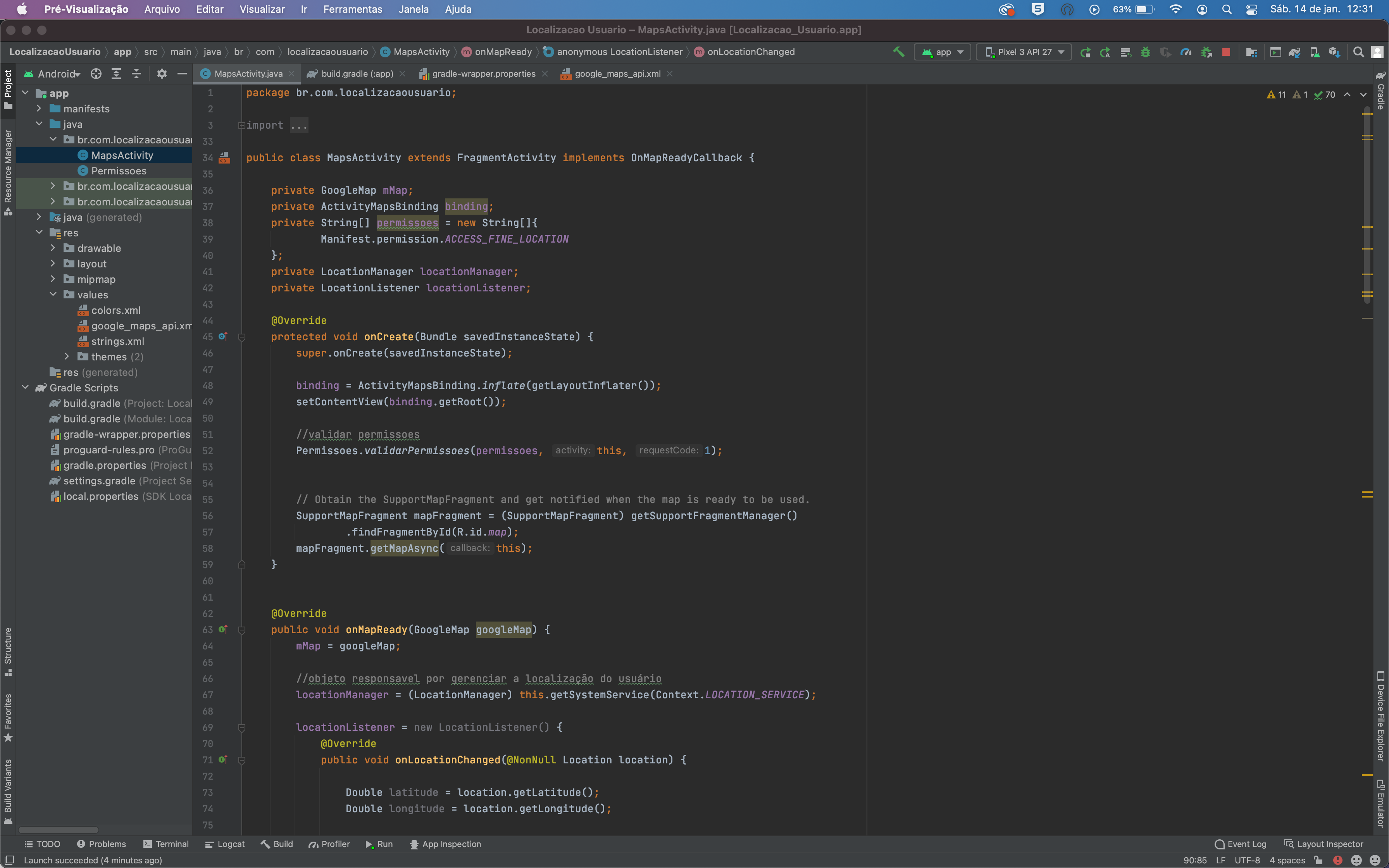Open Android project view dropdown
Image resolution: width=1389 pixels, height=868 pixels.
click(52, 74)
